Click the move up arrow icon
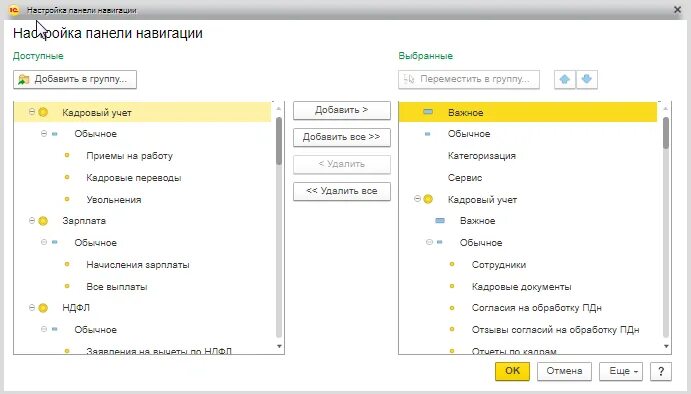The width and height of the screenshot is (691, 394). (565, 79)
